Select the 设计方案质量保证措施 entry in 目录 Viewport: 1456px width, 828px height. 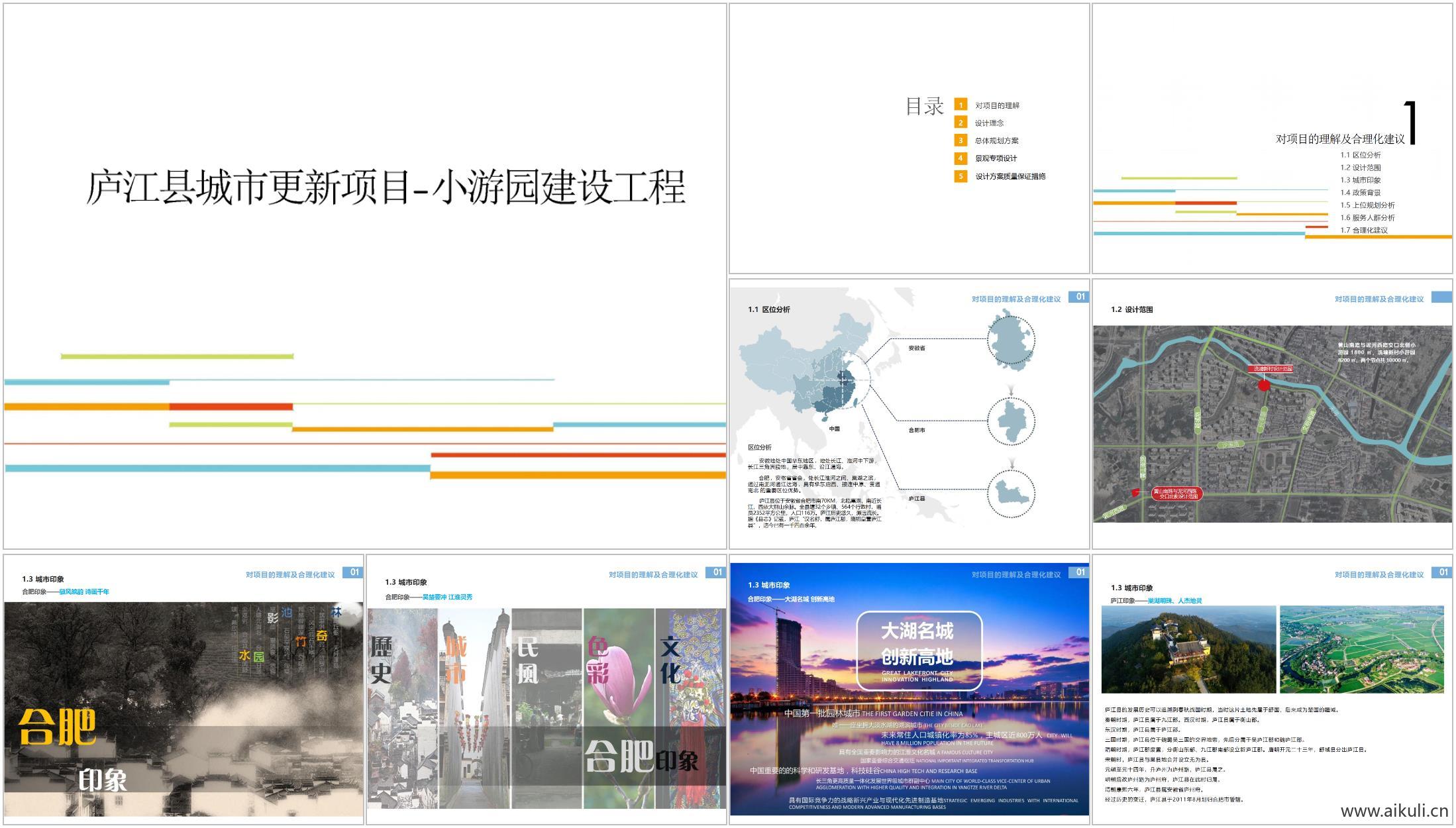[1012, 176]
